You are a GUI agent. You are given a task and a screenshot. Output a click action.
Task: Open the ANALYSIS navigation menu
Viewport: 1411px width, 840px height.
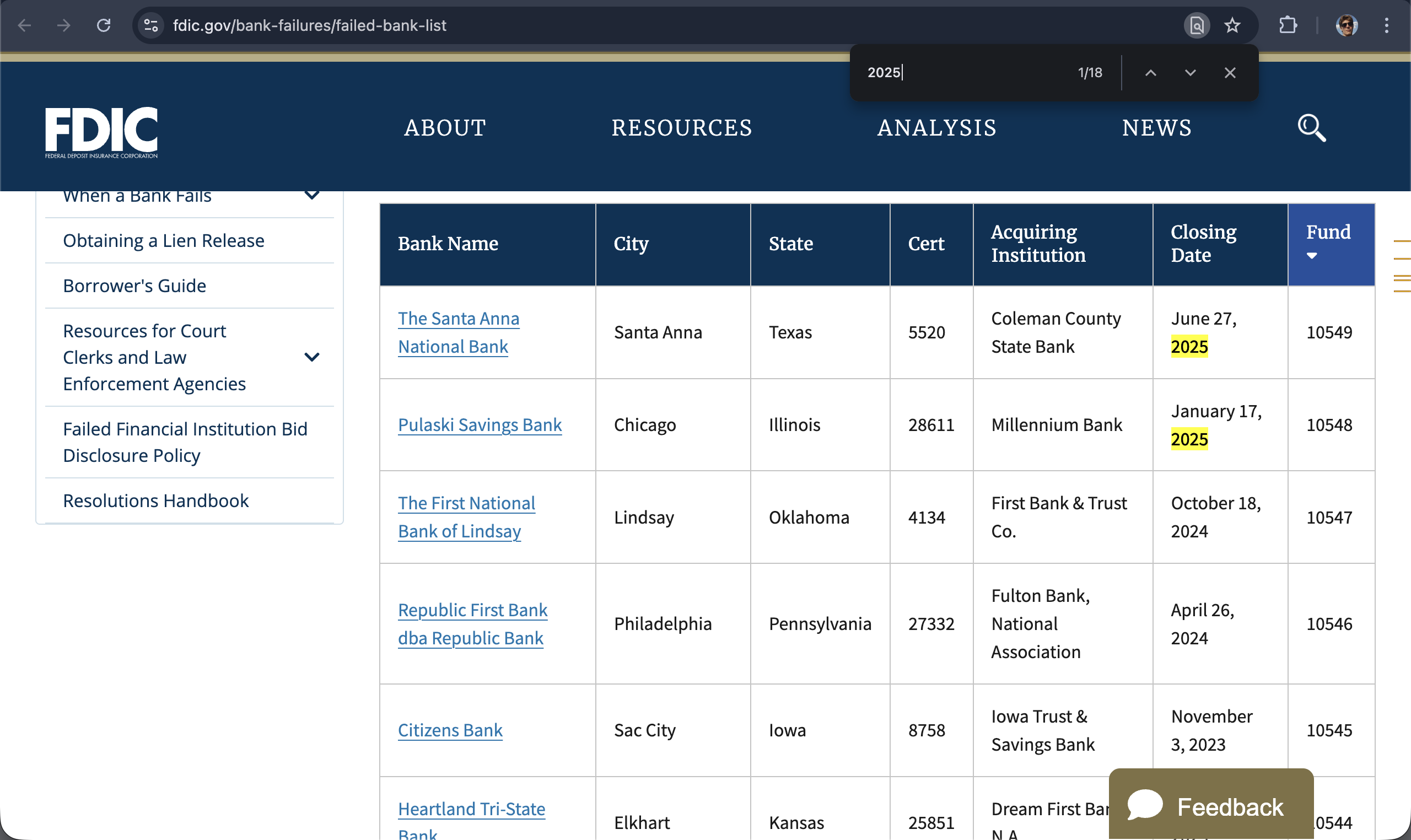click(936, 128)
